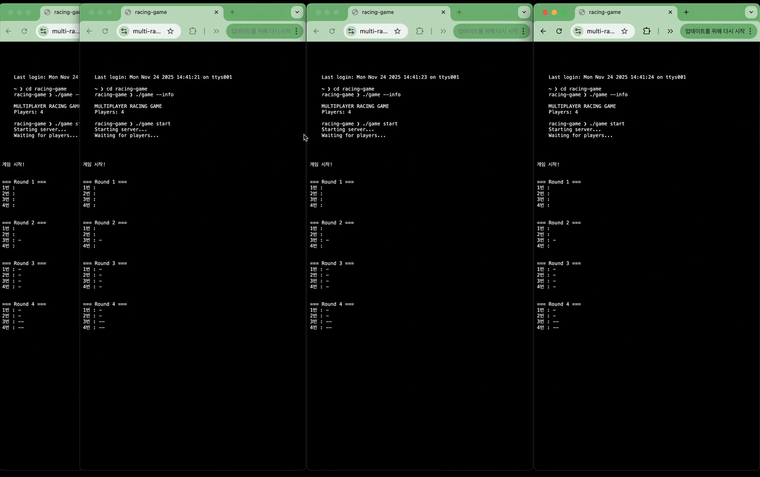Close racing-game tab in third window

click(443, 12)
